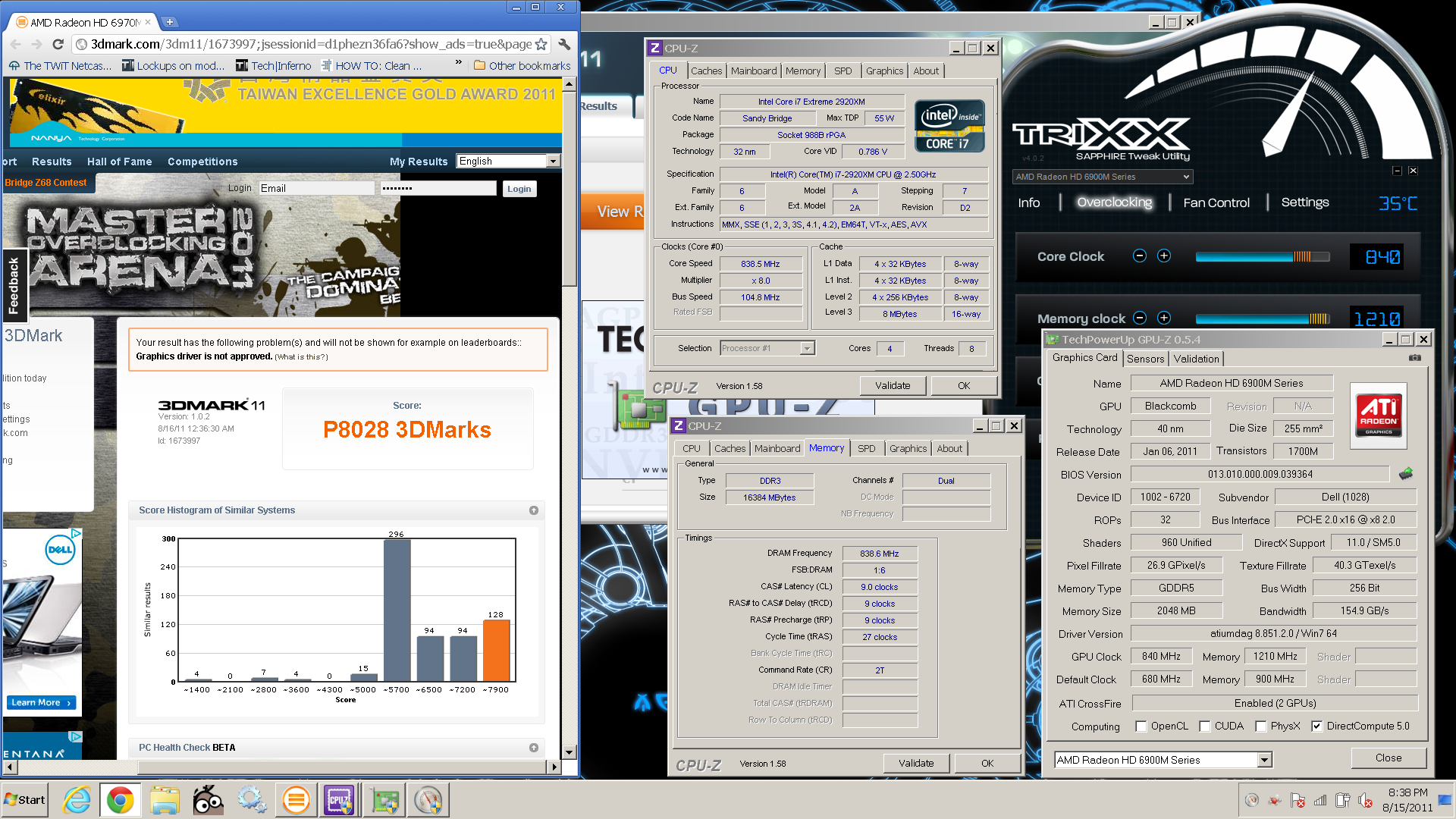Open GPU-Z icon in taskbar
Screen dimensions: 1456x819
[x=385, y=800]
